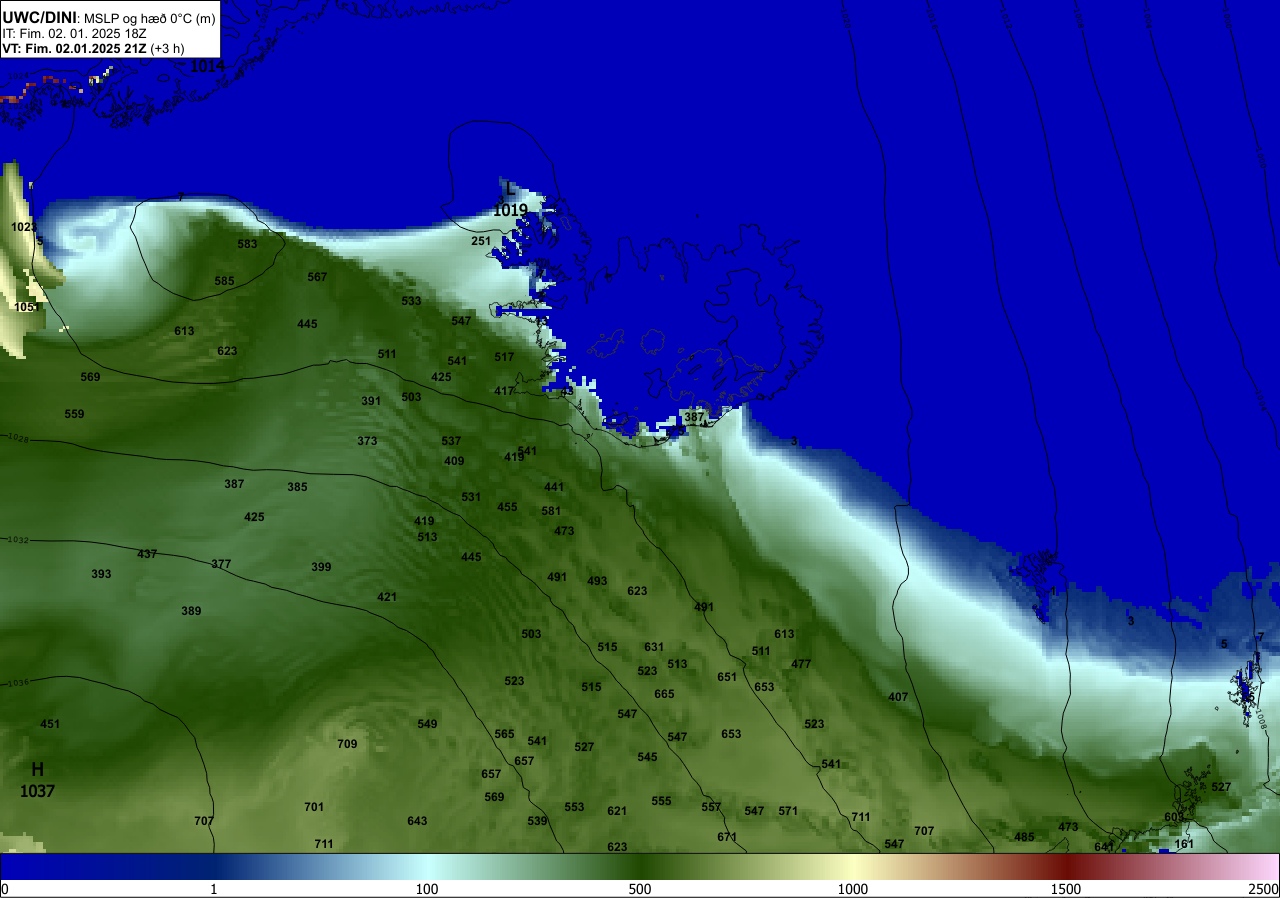The width and height of the screenshot is (1280, 898).
Task: Click the 709 height value
Action: (x=347, y=744)
